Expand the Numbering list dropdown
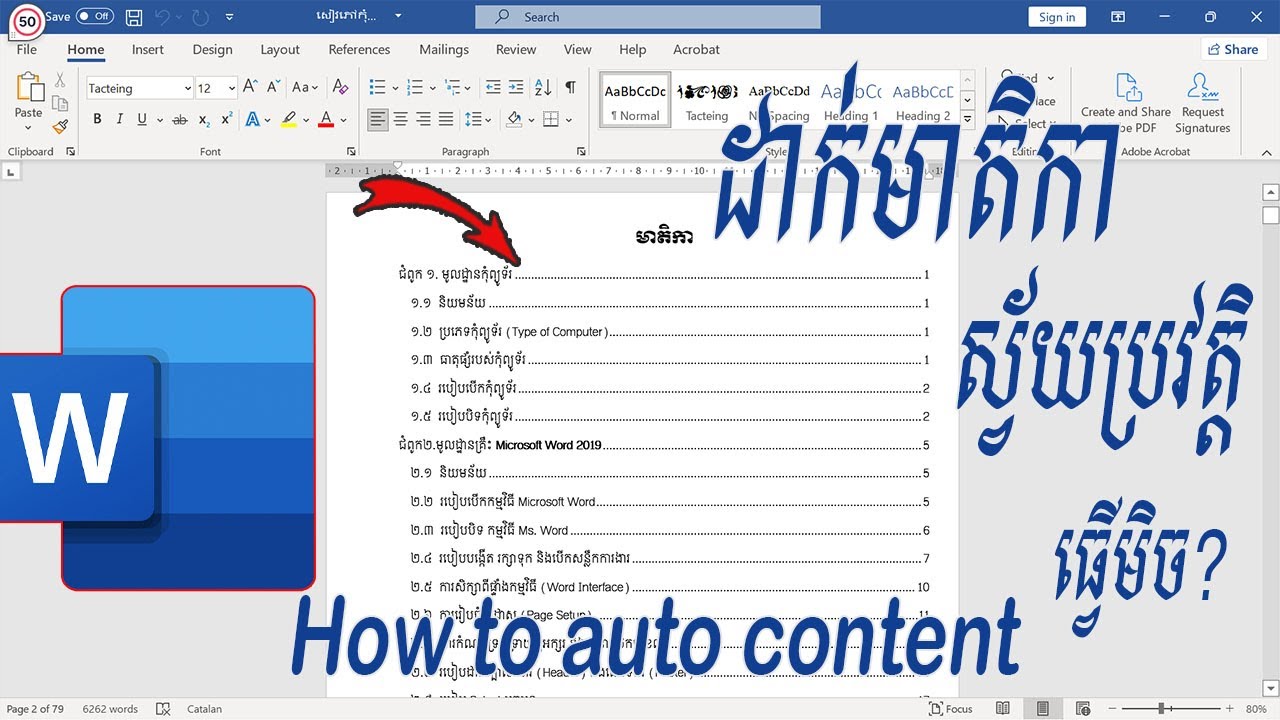1280x720 pixels. tap(432, 88)
